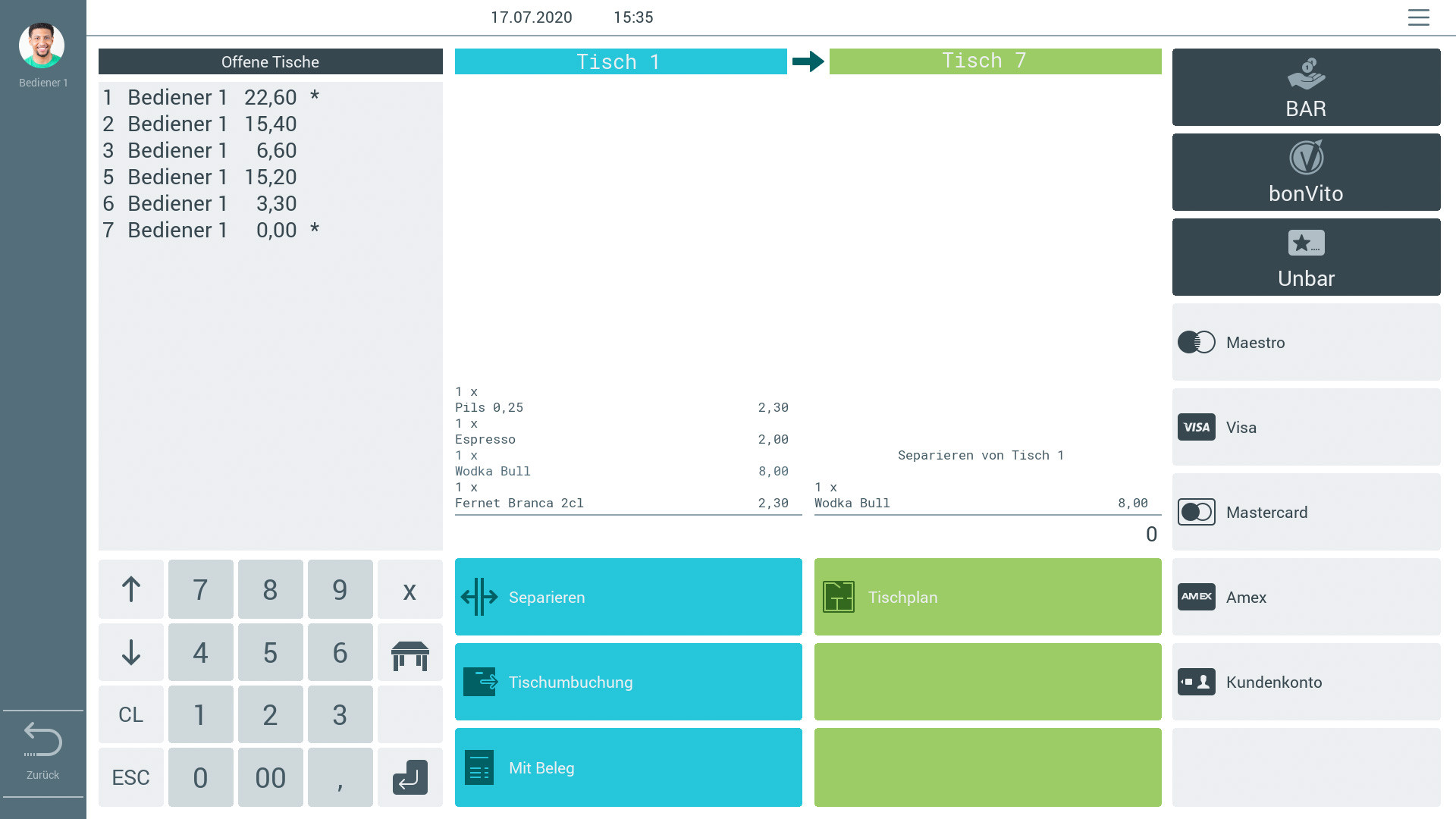The image size is (1456, 819).
Task: Open the hamburger menu at top right
Action: [1418, 17]
